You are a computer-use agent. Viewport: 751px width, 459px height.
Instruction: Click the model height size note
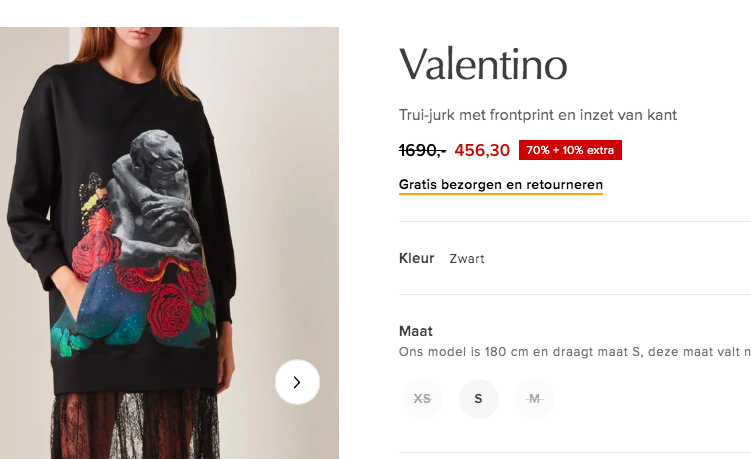[x=575, y=352]
